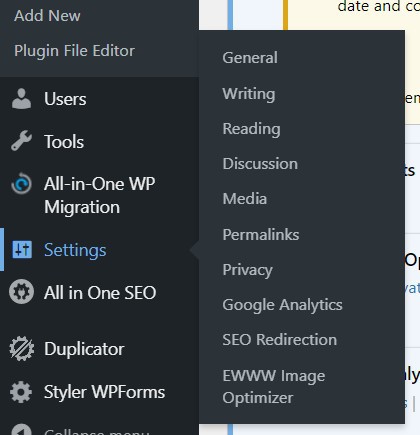Click the Duplicator gear icon
Viewport: 420px width, 435px height.
pos(21,349)
